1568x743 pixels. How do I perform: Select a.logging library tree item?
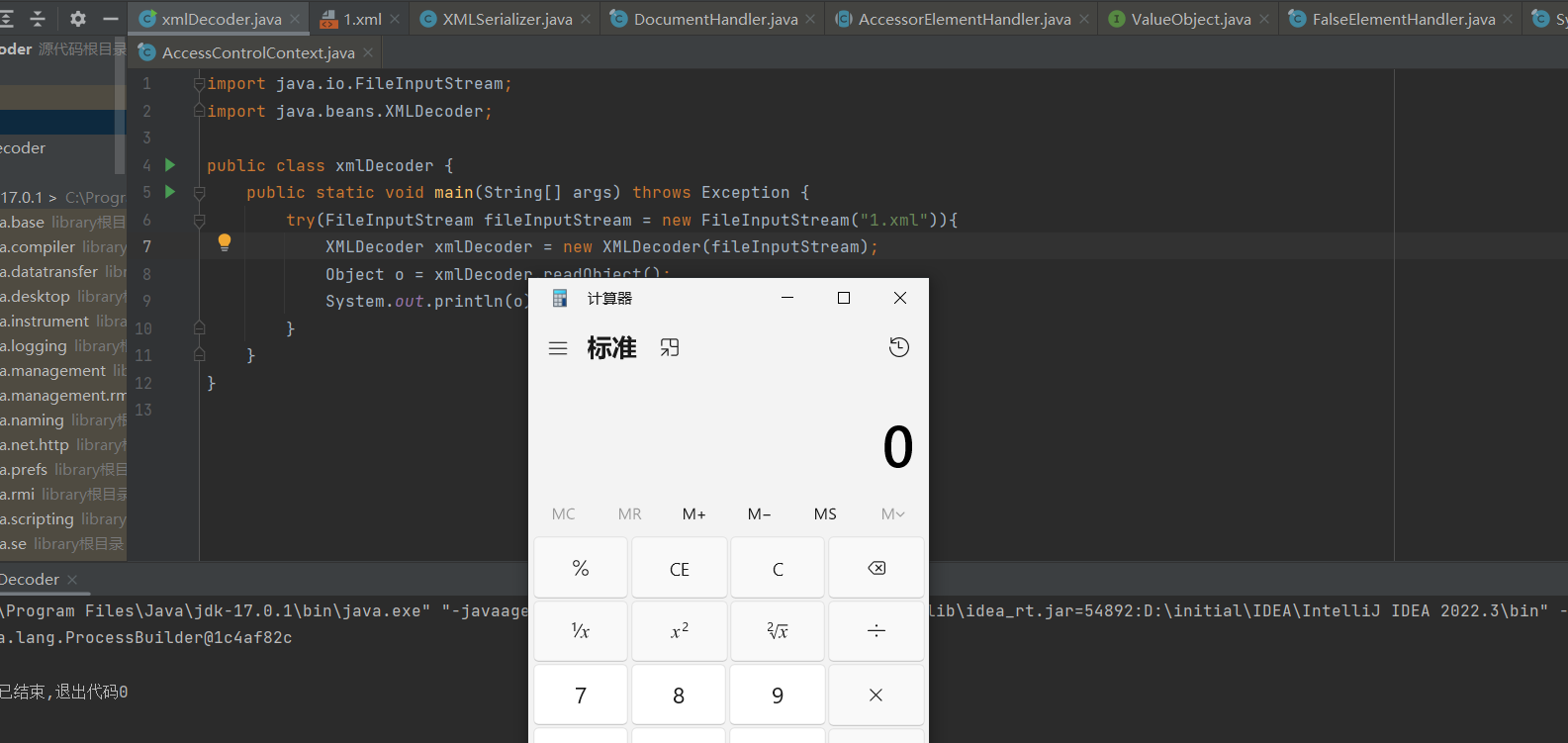coord(63,345)
